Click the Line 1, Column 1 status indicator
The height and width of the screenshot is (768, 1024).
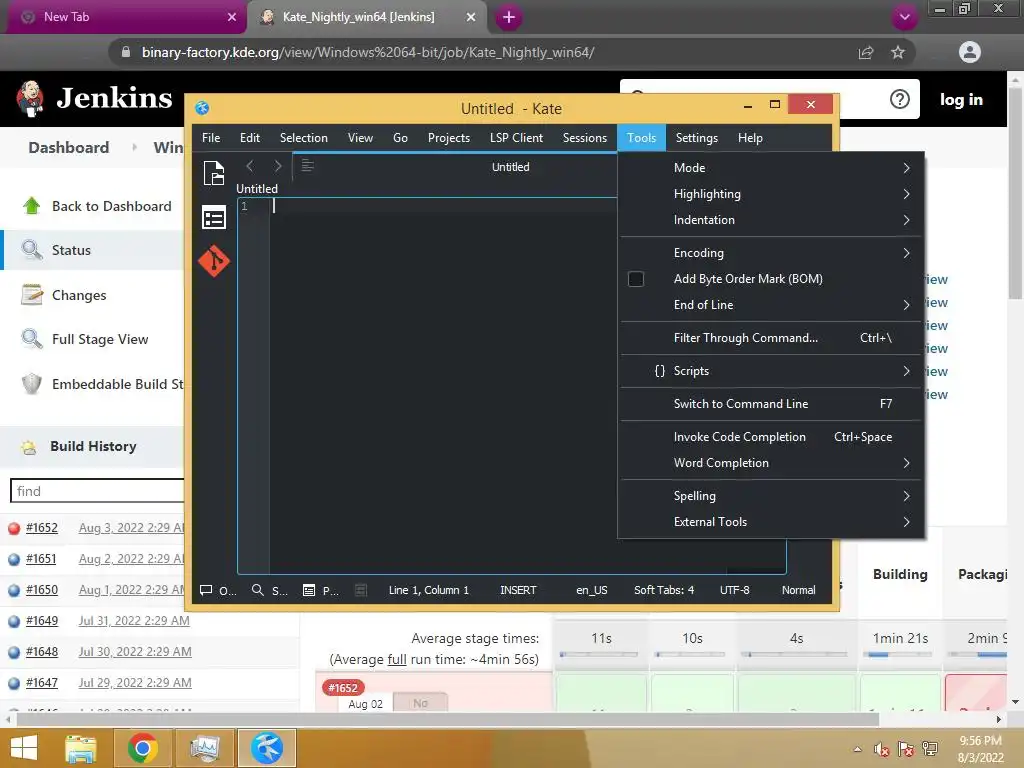(428, 590)
